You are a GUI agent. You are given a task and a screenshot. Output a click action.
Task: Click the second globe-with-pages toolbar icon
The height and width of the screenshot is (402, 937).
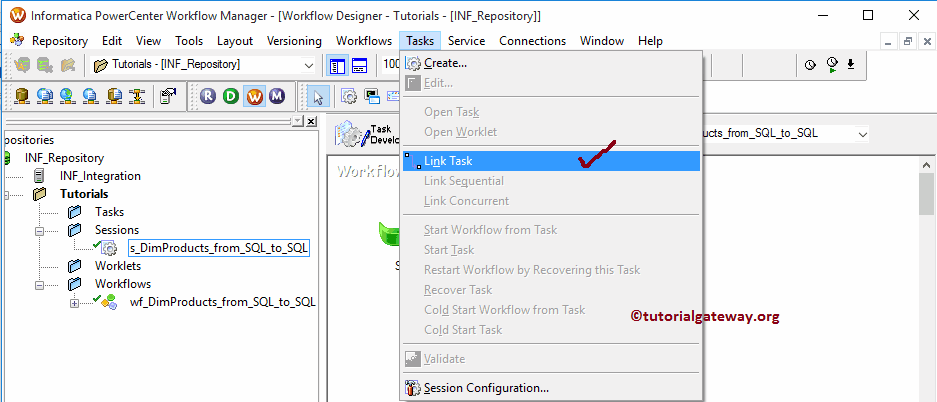45,96
